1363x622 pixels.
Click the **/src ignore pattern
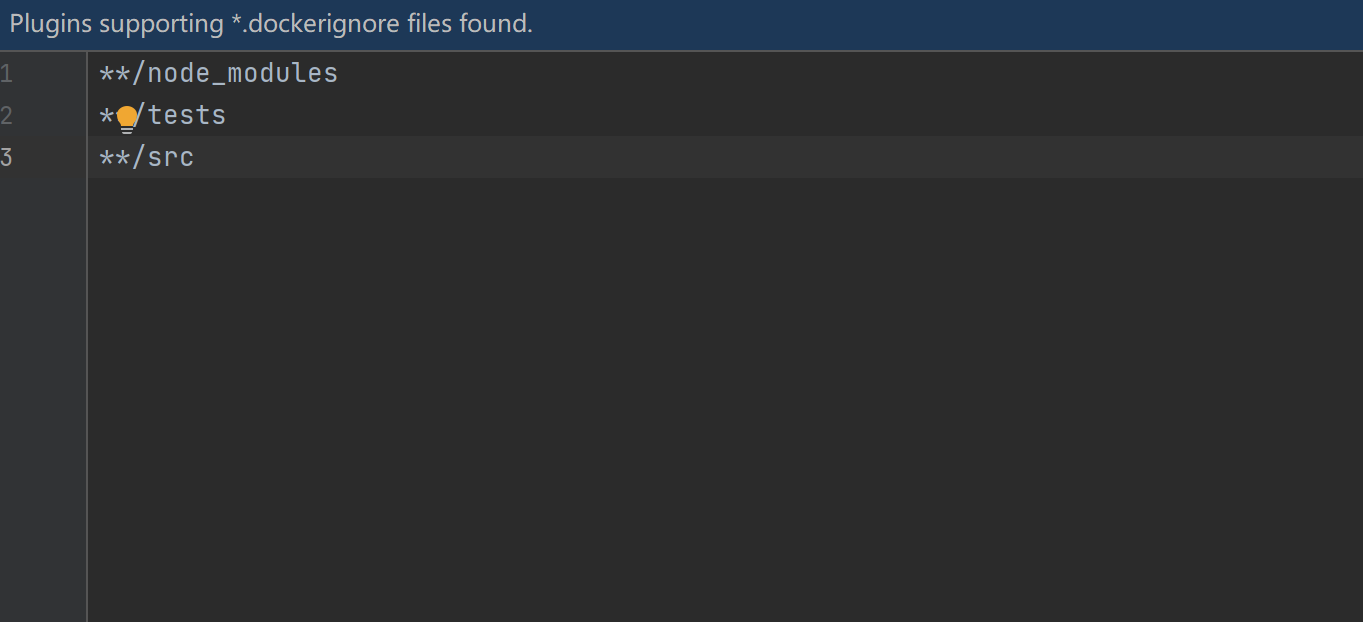tap(146, 157)
